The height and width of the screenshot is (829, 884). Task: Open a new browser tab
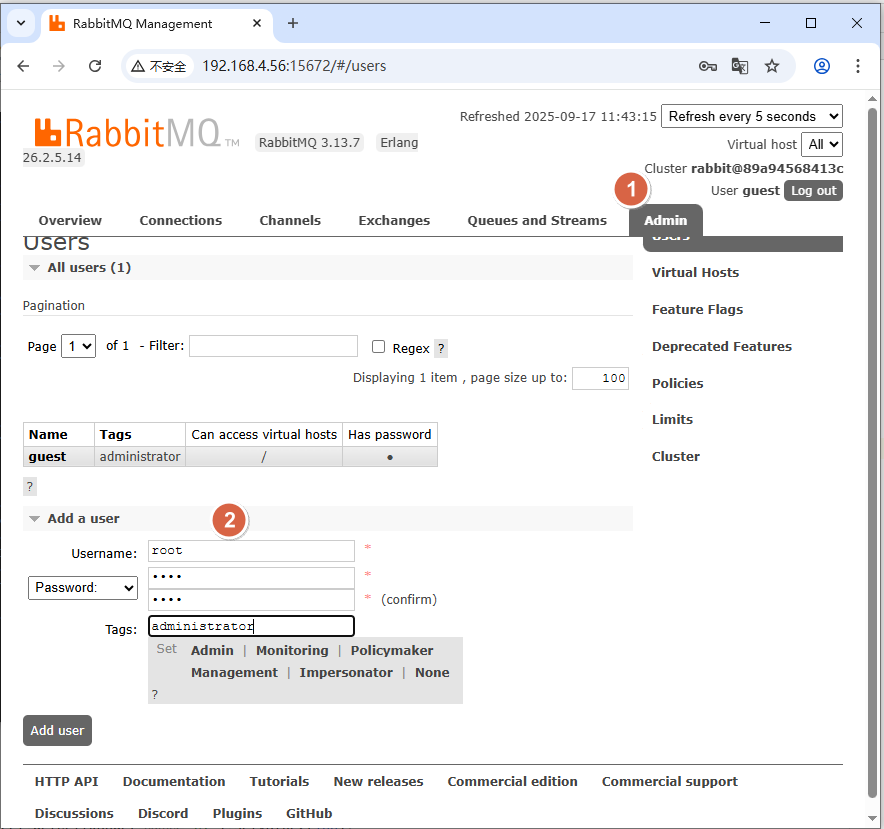293,23
